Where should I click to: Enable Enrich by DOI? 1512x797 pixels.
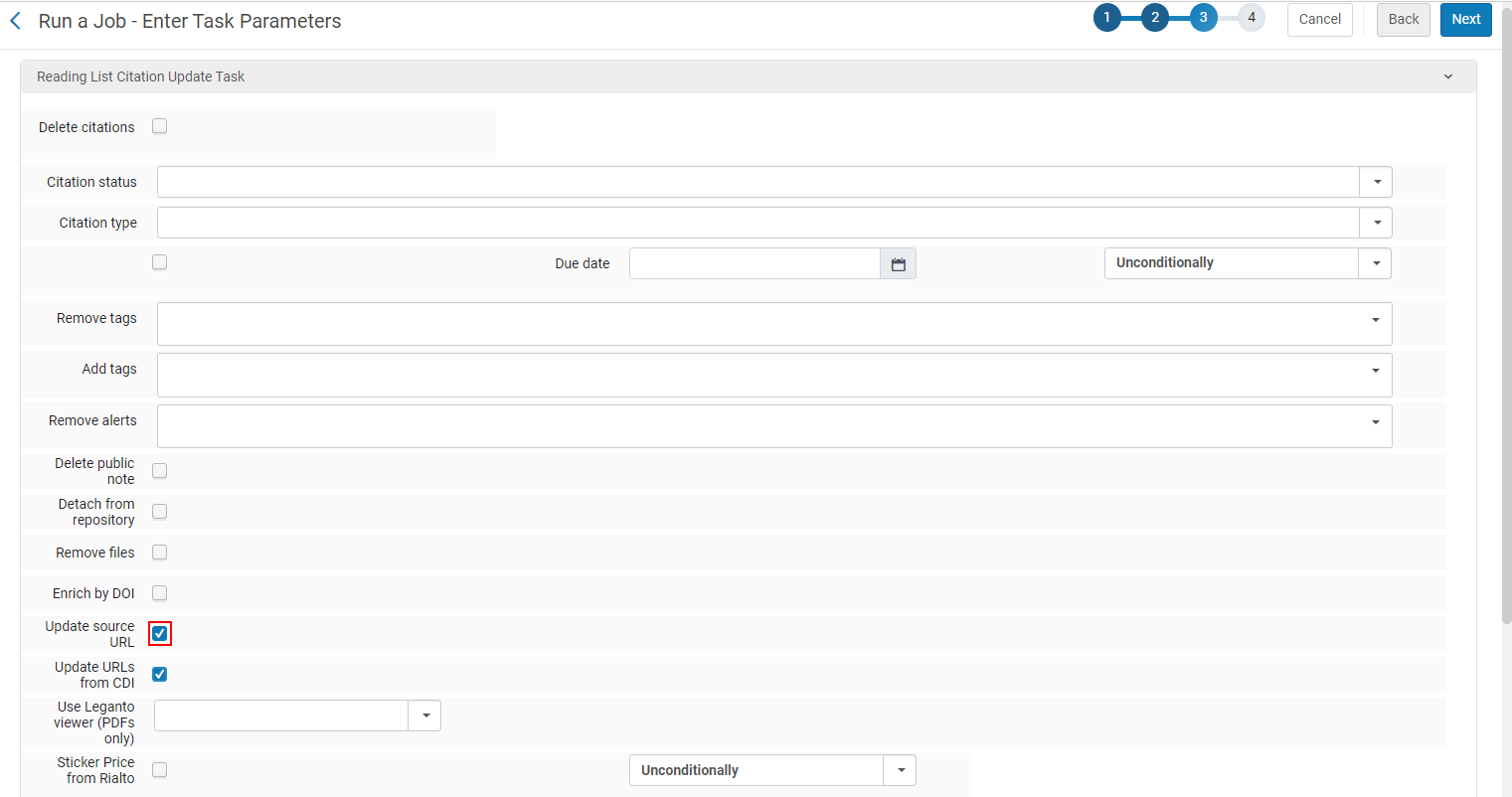tap(159, 593)
